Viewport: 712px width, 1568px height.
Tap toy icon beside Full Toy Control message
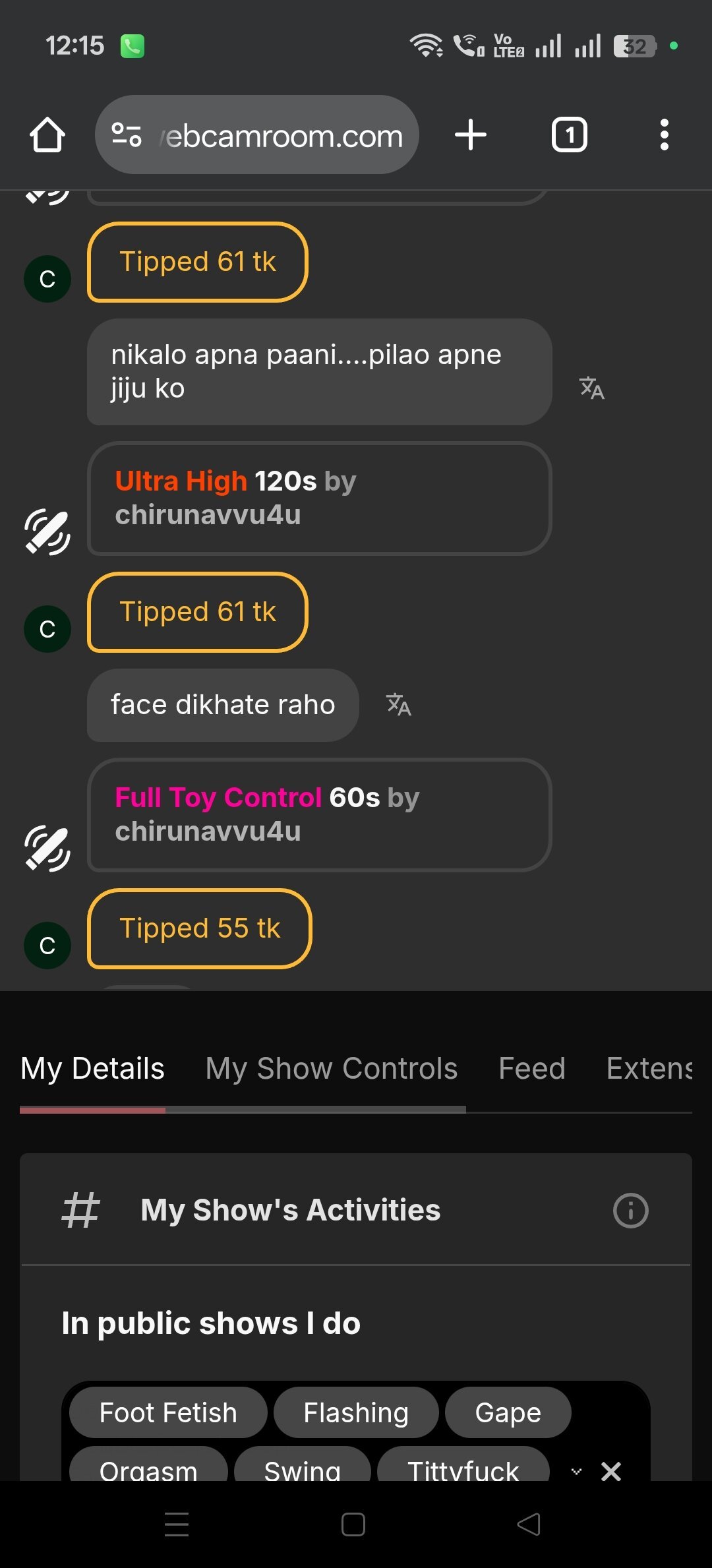click(x=47, y=848)
